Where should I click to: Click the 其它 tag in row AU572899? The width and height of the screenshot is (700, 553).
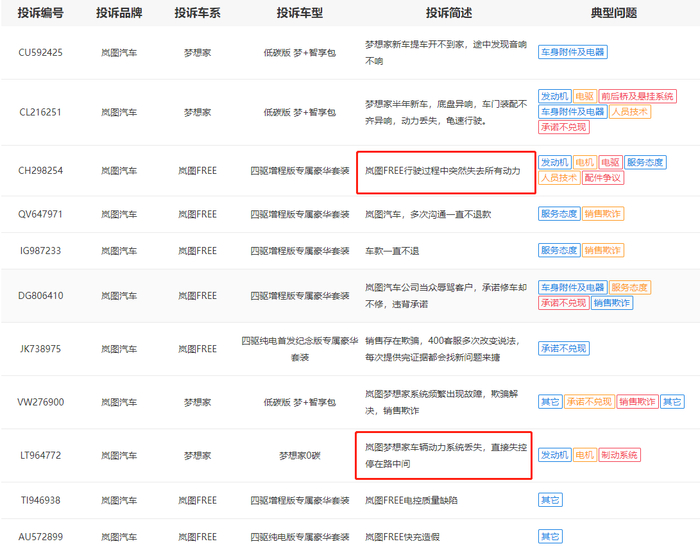(550, 537)
